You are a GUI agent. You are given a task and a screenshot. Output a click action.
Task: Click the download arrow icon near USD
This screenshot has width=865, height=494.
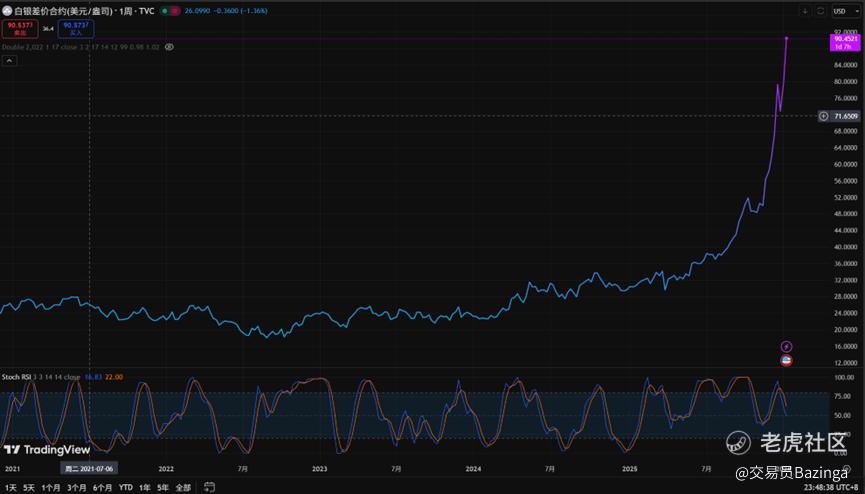(805, 11)
